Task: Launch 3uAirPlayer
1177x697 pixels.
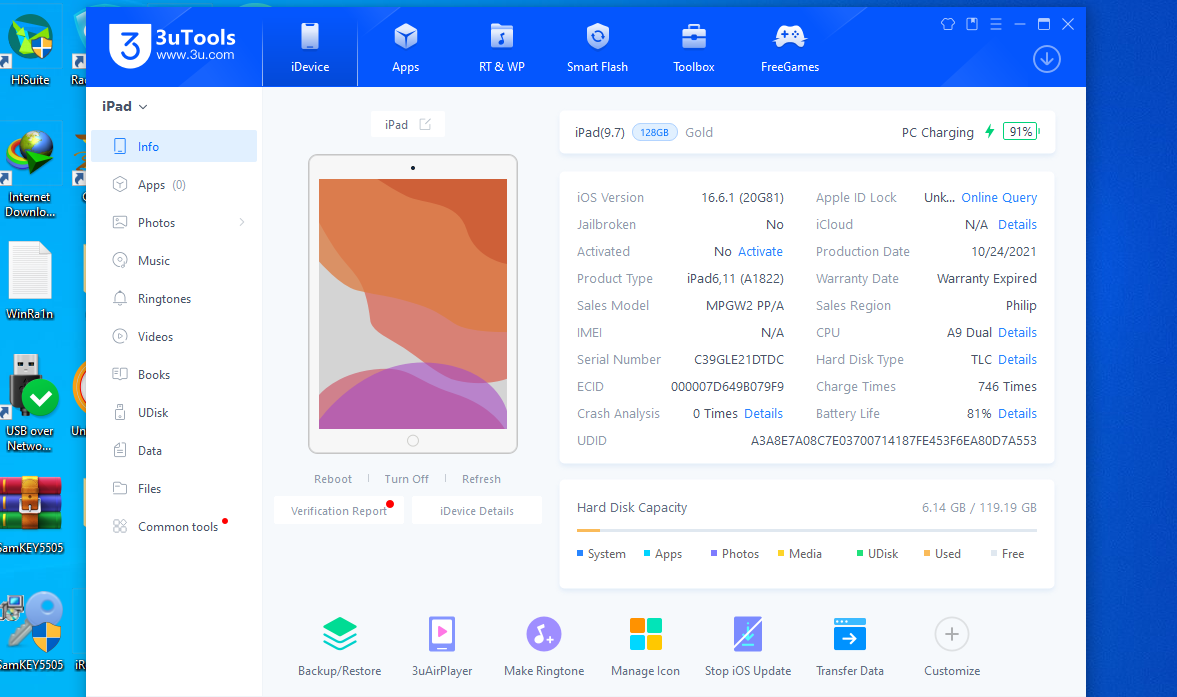Action: click(x=442, y=647)
